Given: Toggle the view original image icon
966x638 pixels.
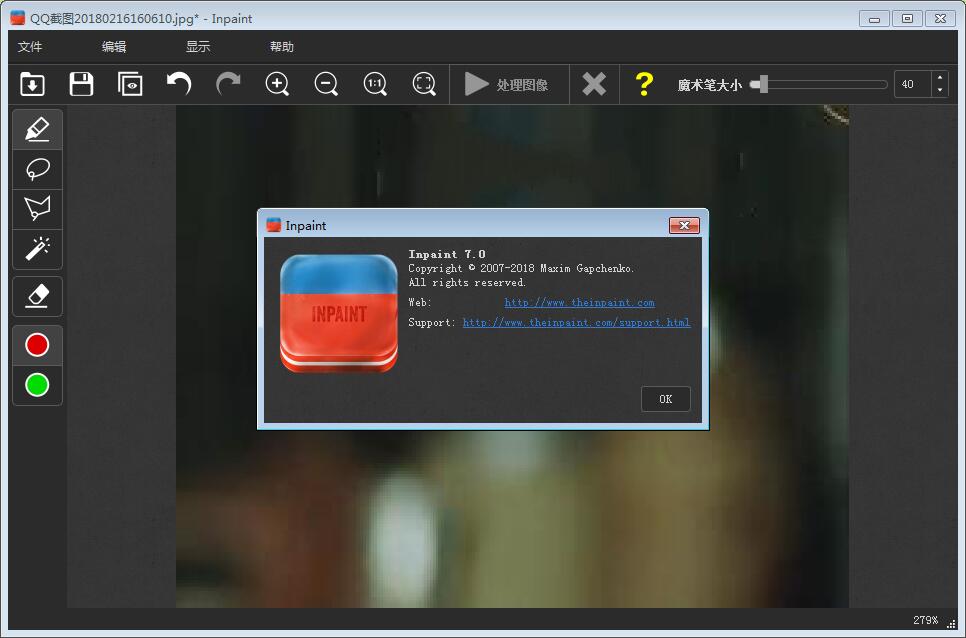Looking at the screenshot, I should [130, 84].
